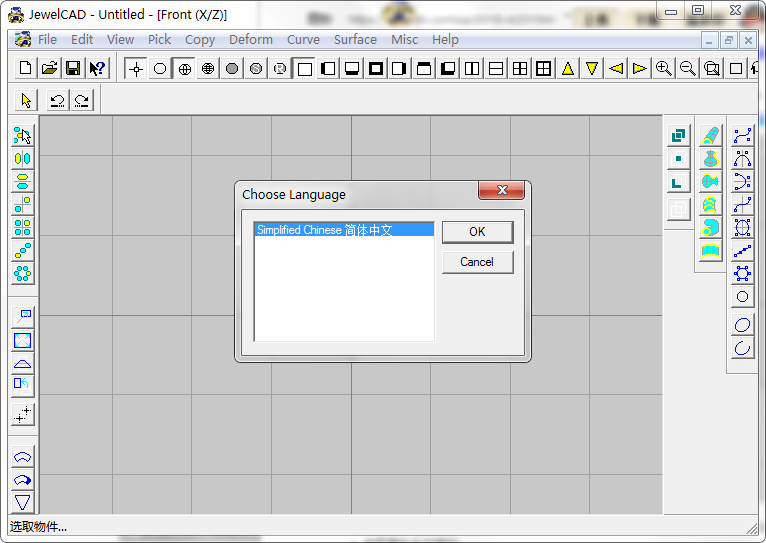Click the blue downward triangle icon on left
This screenshot has width=766, height=543.
(22, 502)
